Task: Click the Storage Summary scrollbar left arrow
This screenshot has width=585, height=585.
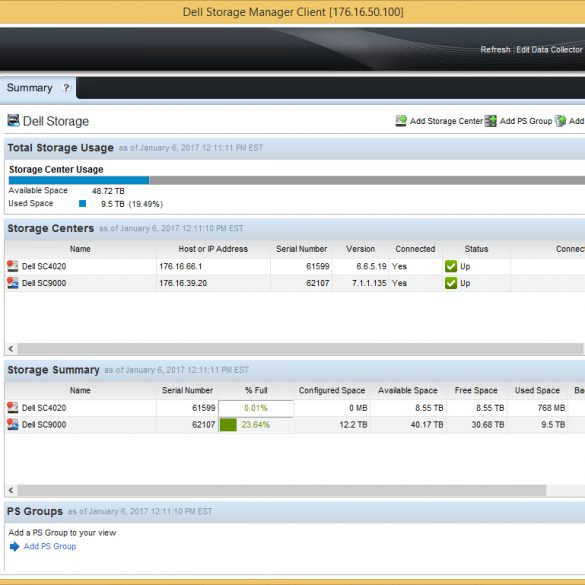Action: 11,490
